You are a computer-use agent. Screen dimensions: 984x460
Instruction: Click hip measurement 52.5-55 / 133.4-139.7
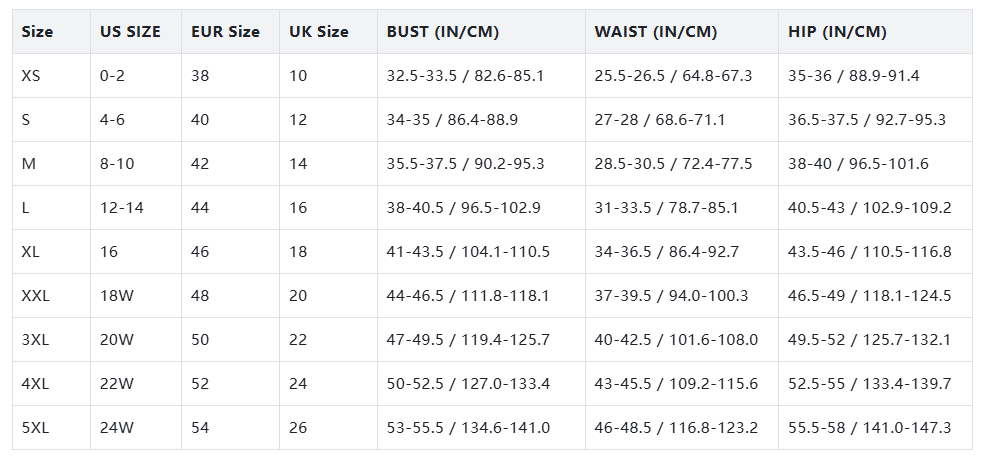pos(869,384)
